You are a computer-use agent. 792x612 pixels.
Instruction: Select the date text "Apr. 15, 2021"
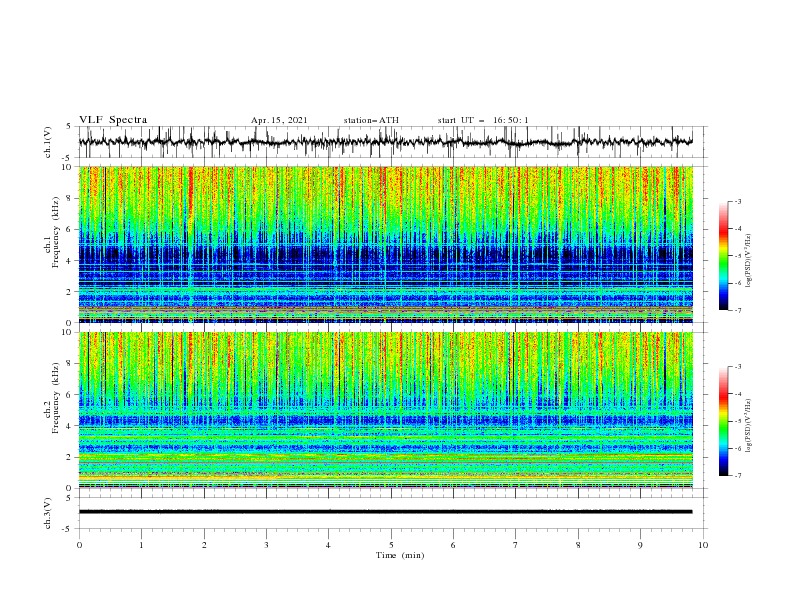(279, 120)
